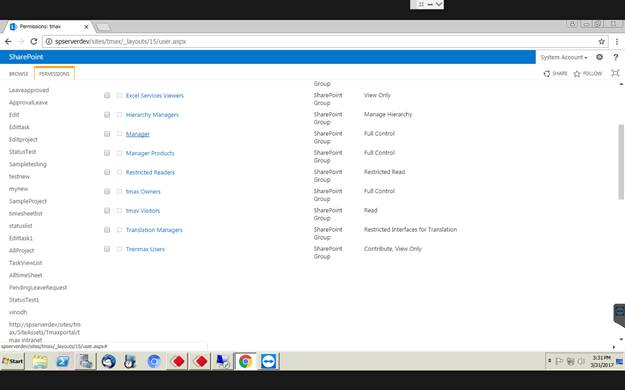Open the PendingLeaveRequest navigation link
This screenshot has width=625, height=390.
click(x=38, y=288)
